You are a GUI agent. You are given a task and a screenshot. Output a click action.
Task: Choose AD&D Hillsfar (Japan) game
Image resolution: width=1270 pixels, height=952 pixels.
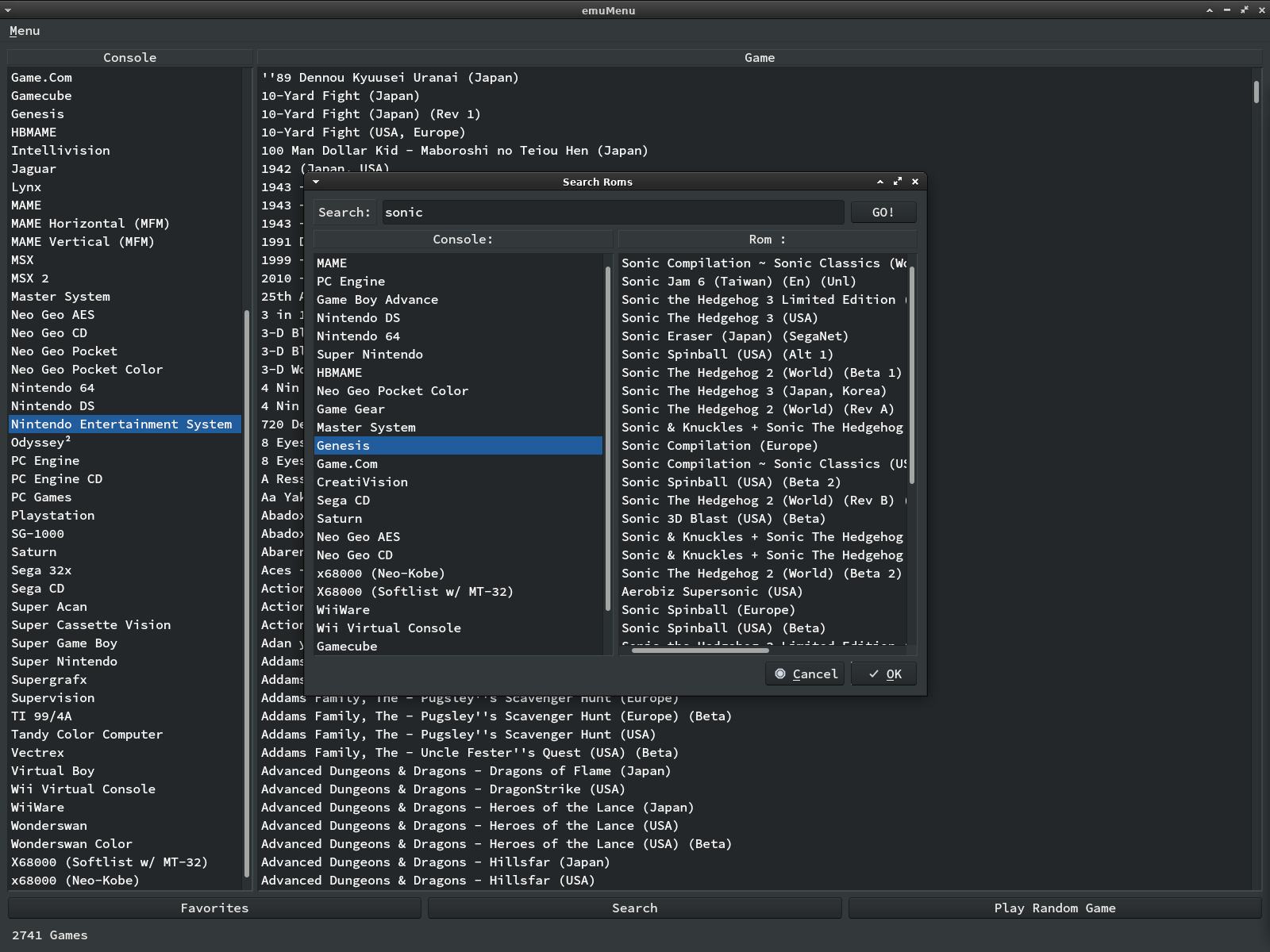point(754,862)
